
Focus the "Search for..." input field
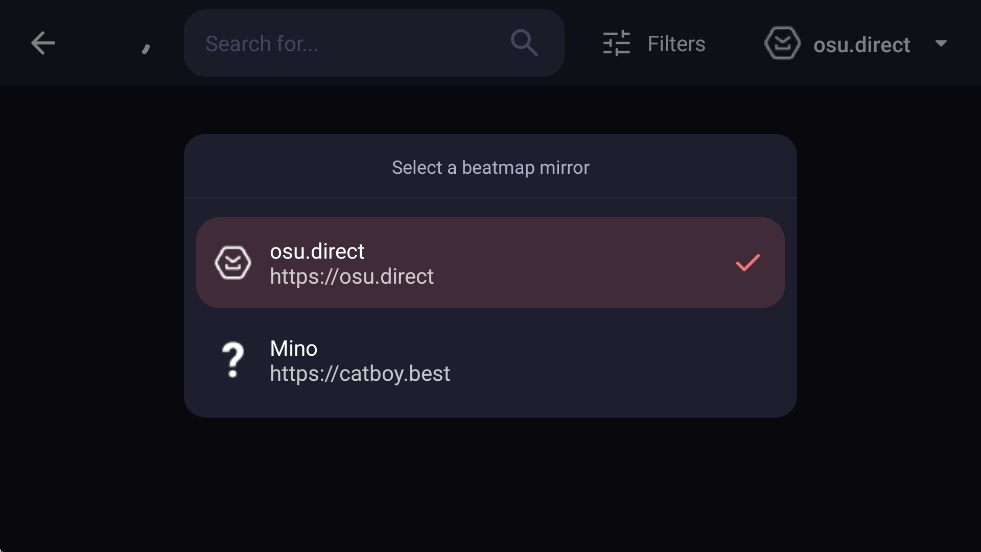click(x=350, y=44)
